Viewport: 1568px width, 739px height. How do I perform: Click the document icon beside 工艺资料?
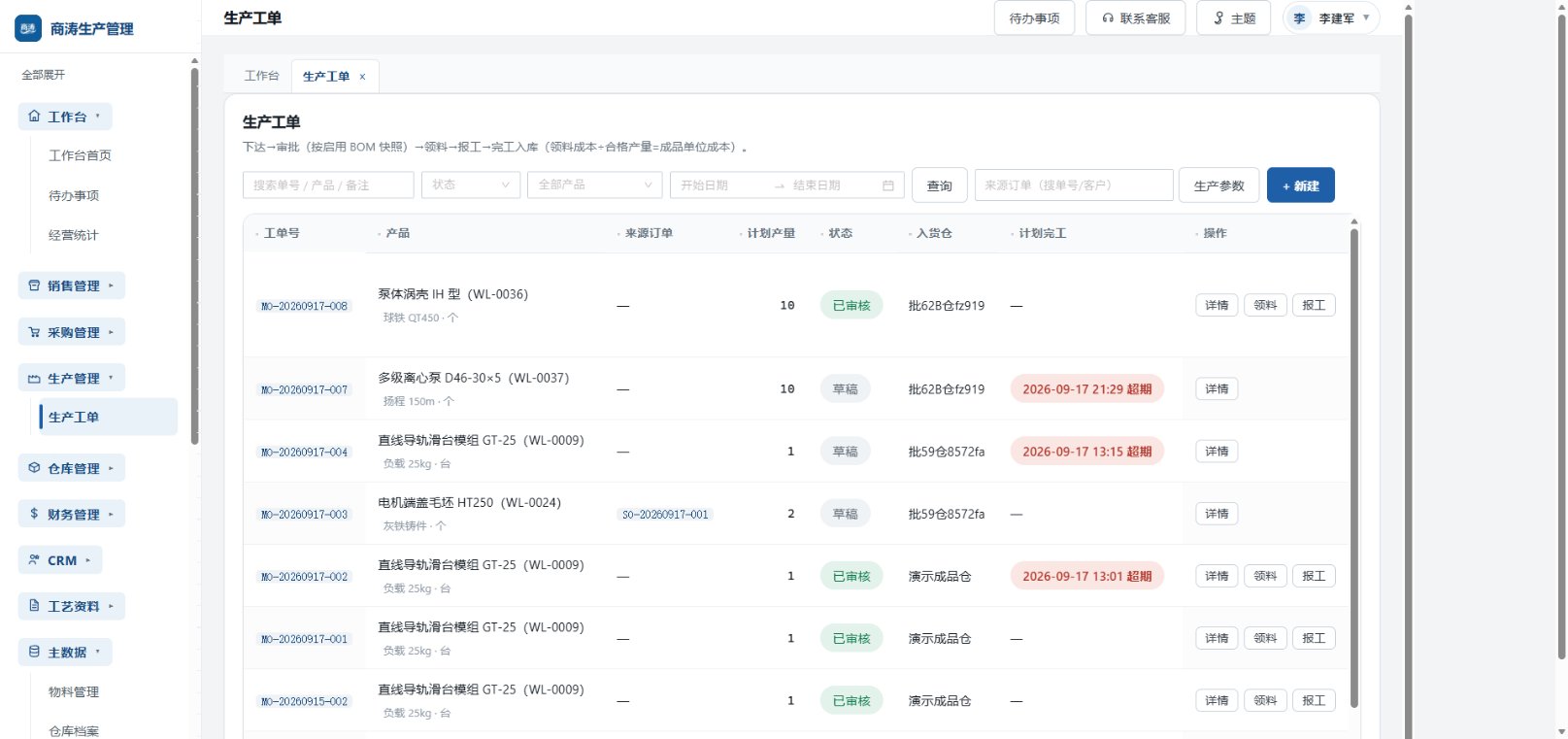[x=35, y=606]
